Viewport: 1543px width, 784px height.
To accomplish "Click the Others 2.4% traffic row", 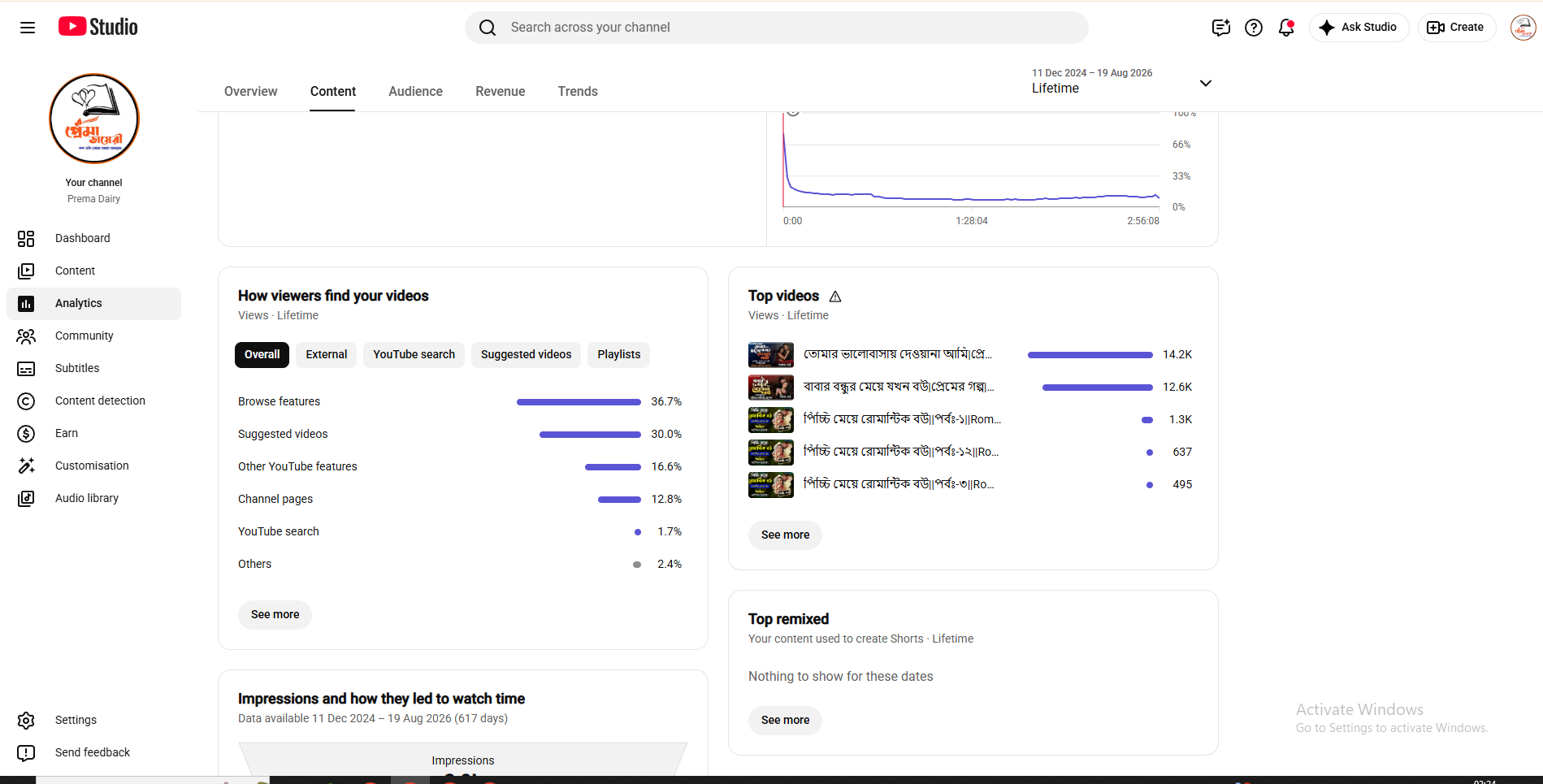I will pyautogui.click(x=460, y=564).
